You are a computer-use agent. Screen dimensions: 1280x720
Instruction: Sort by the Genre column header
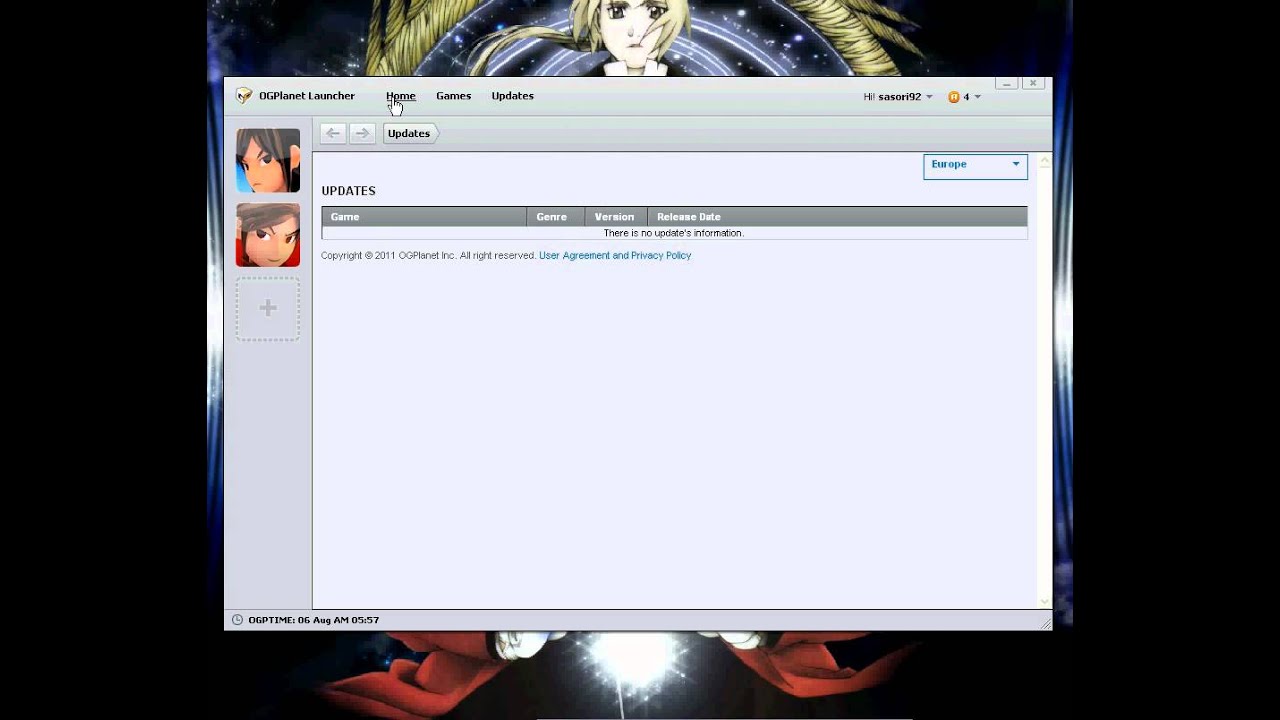(556, 217)
